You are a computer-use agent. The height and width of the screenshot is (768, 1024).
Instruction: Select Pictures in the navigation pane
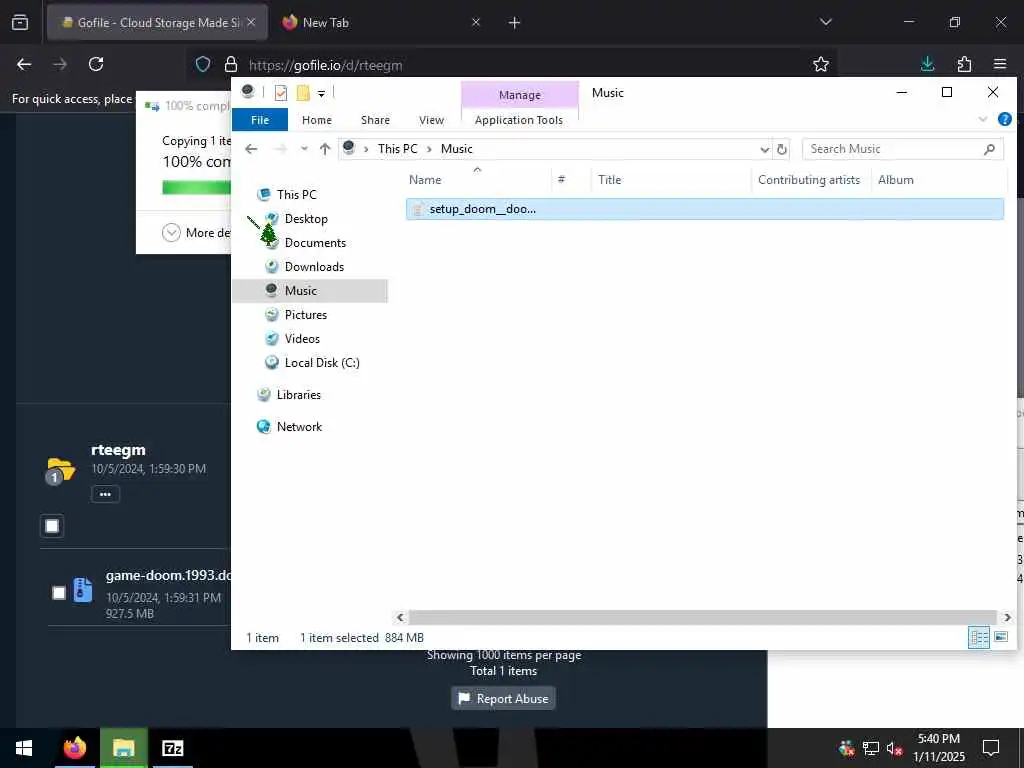point(306,315)
